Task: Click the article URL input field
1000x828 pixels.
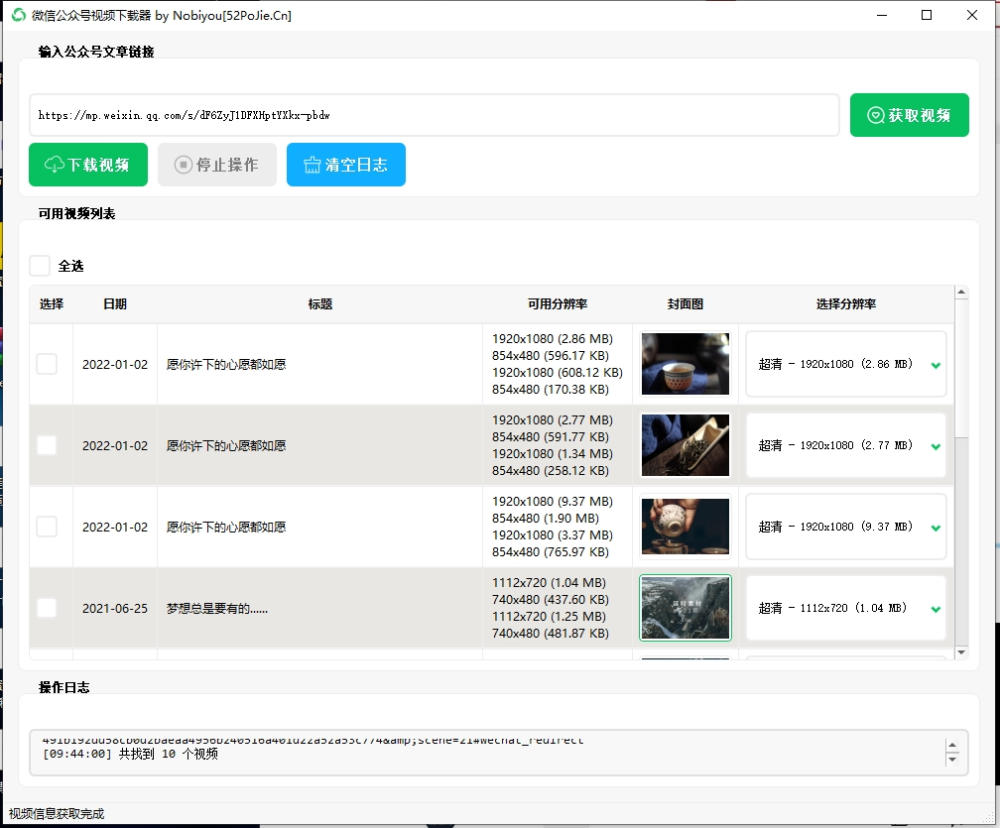Action: (x=437, y=115)
